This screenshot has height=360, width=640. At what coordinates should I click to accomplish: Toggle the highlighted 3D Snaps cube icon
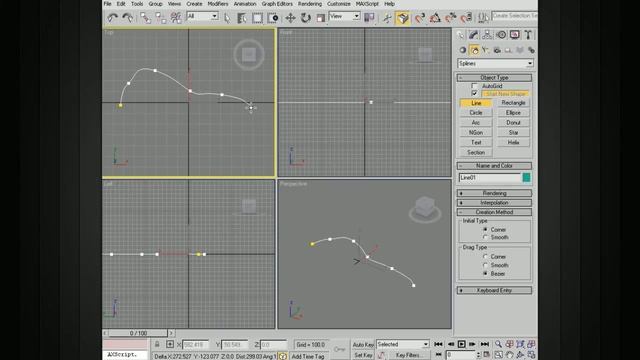[x=402, y=18]
